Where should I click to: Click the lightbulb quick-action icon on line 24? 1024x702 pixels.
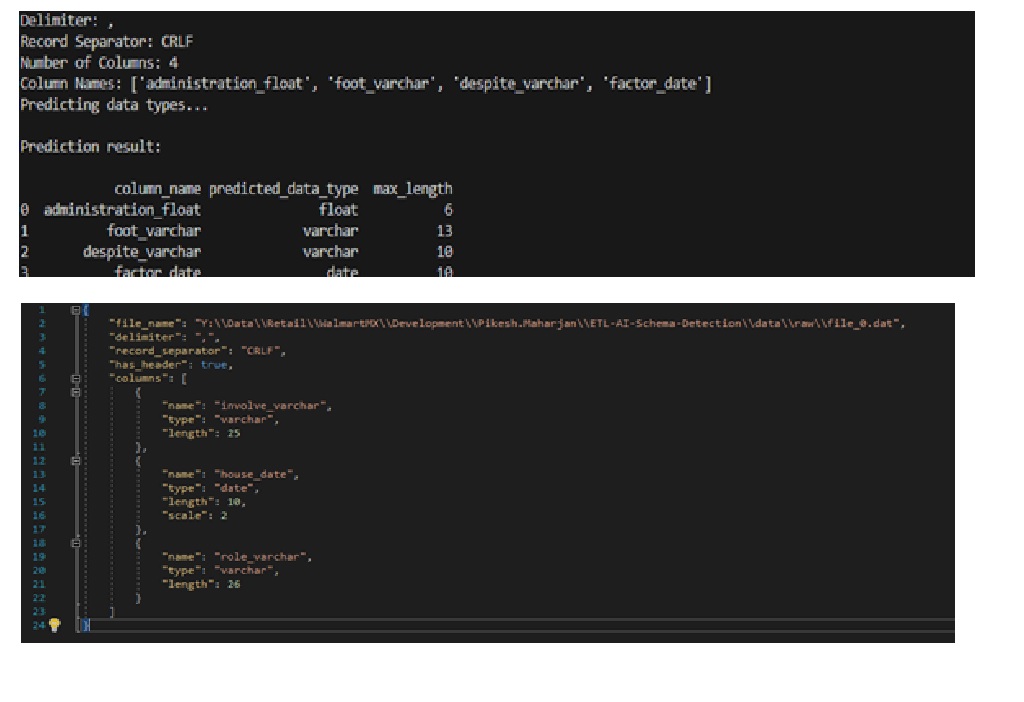coord(55,625)
